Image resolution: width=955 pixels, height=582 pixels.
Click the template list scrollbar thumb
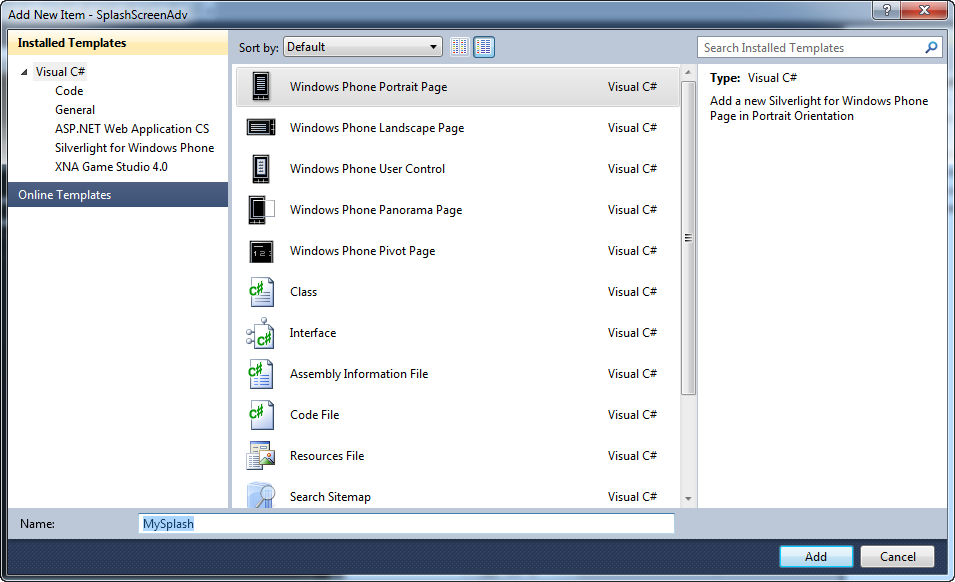(688, 238)
